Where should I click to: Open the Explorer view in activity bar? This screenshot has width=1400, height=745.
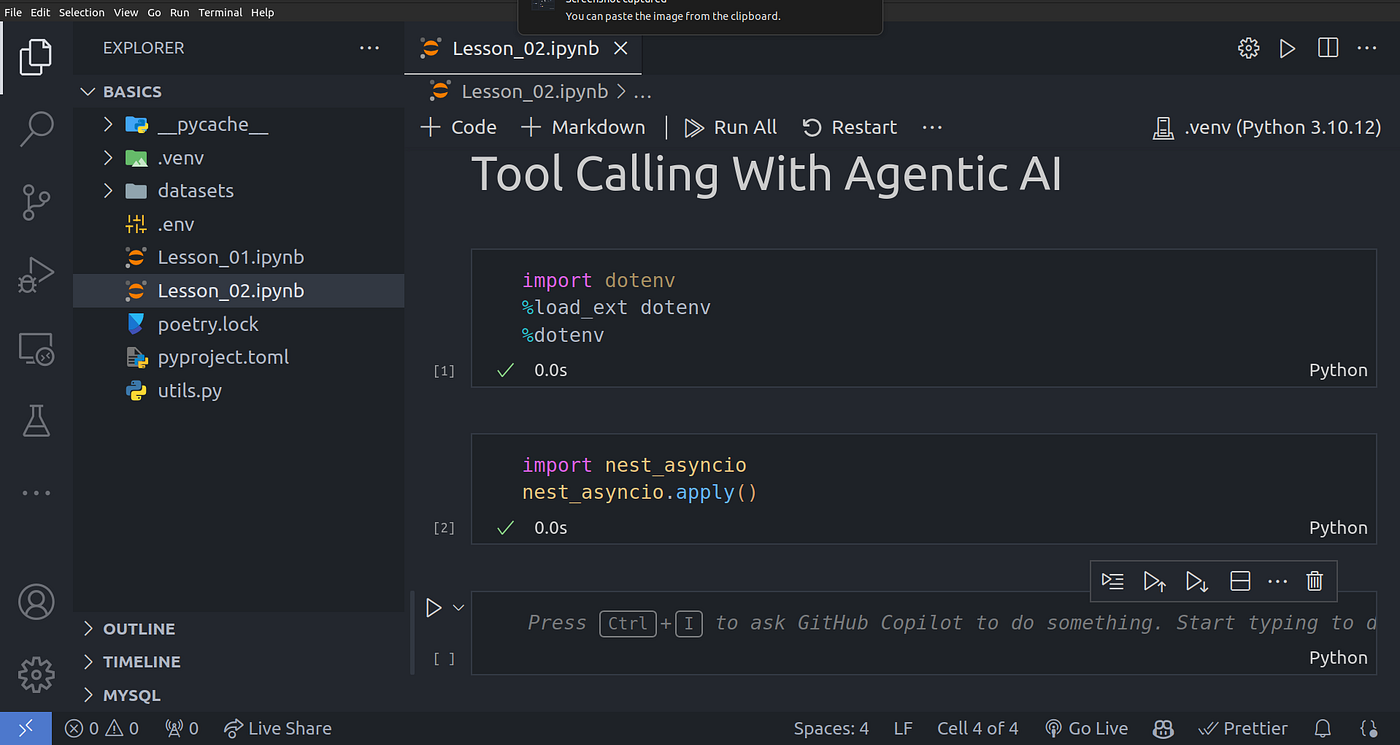pyautogui.click(x=36, y=56)
